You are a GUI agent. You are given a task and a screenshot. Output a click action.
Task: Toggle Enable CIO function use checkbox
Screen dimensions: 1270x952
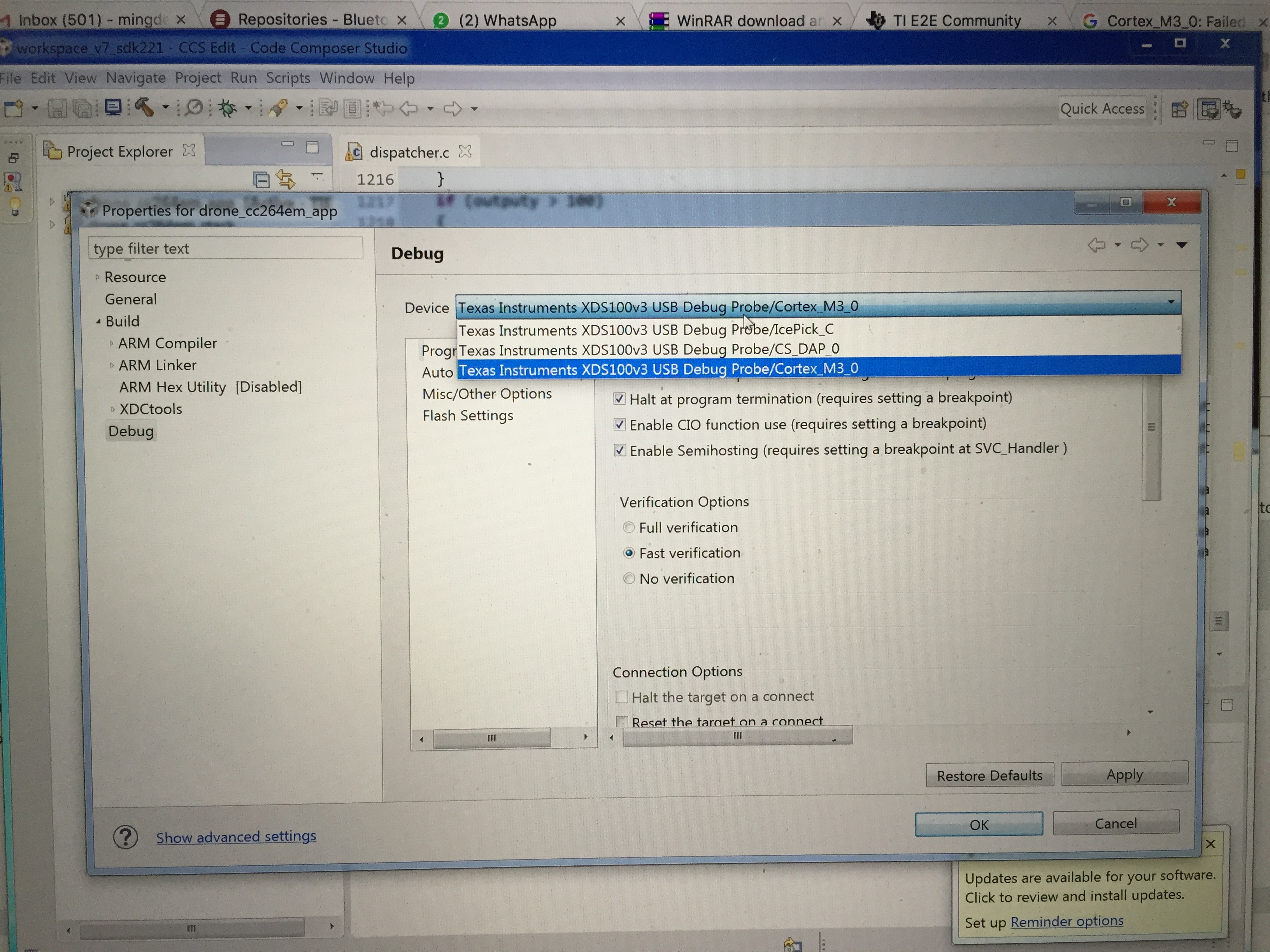(x=619, y=424)
